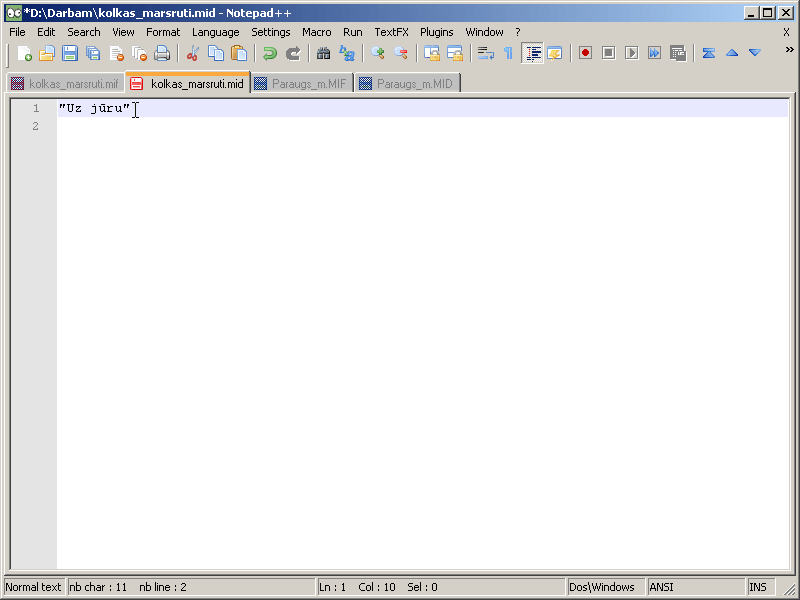Cut selection with scissors icon
Image resolution: width=800 pixels, height=600 pixels.
tap(193, 53)
